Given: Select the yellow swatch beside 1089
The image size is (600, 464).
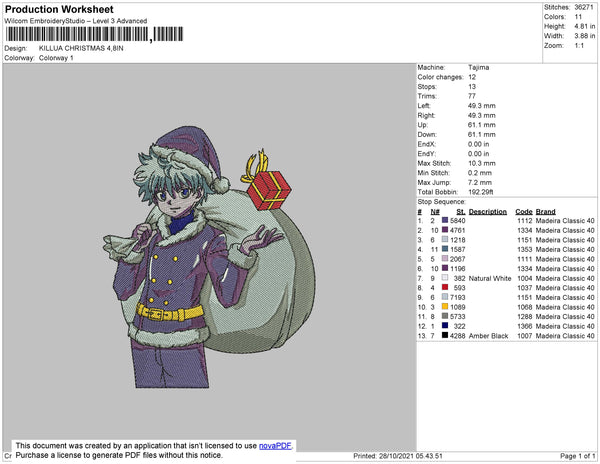Looking at the screenshot, I should tap(445, 306).
